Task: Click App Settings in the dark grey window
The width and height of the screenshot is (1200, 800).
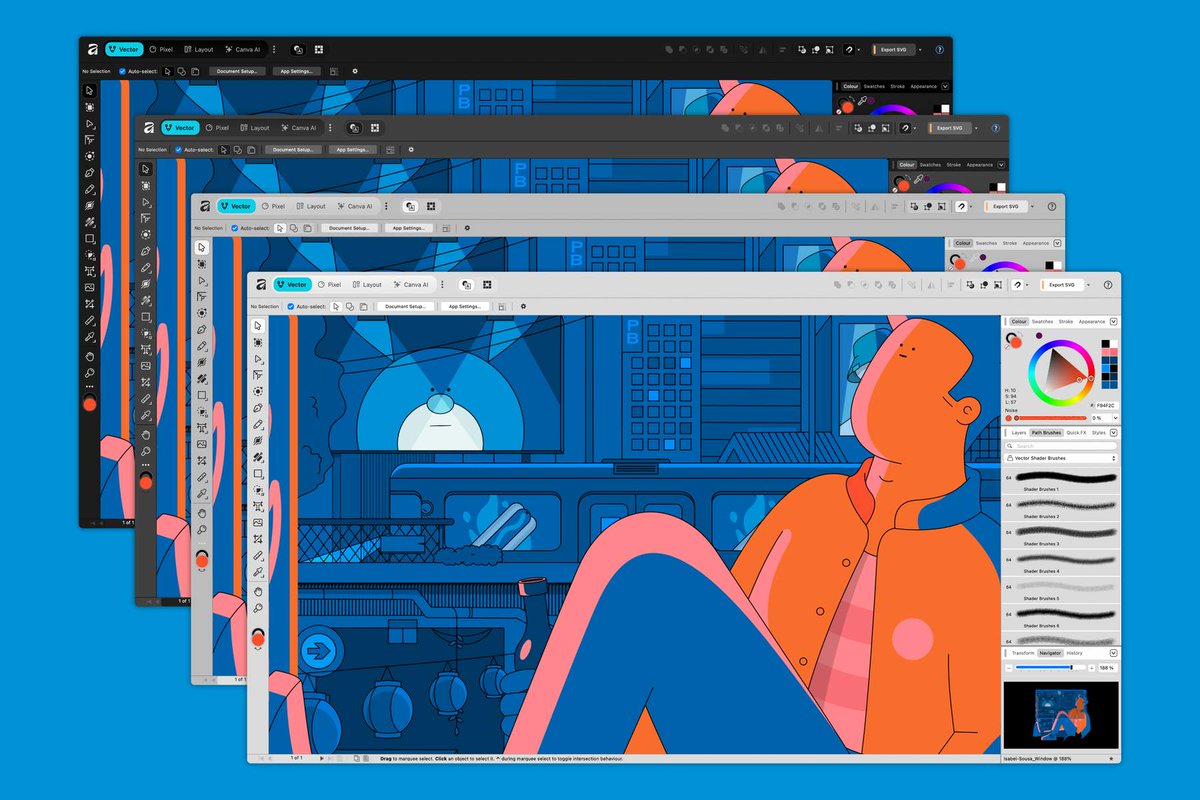Action: (x=352, y=150)
